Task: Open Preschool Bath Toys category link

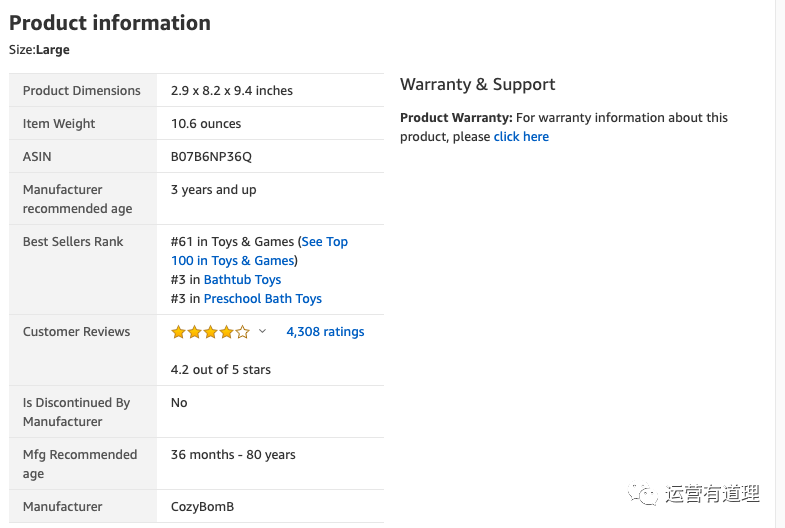Action: click(263, 299)
